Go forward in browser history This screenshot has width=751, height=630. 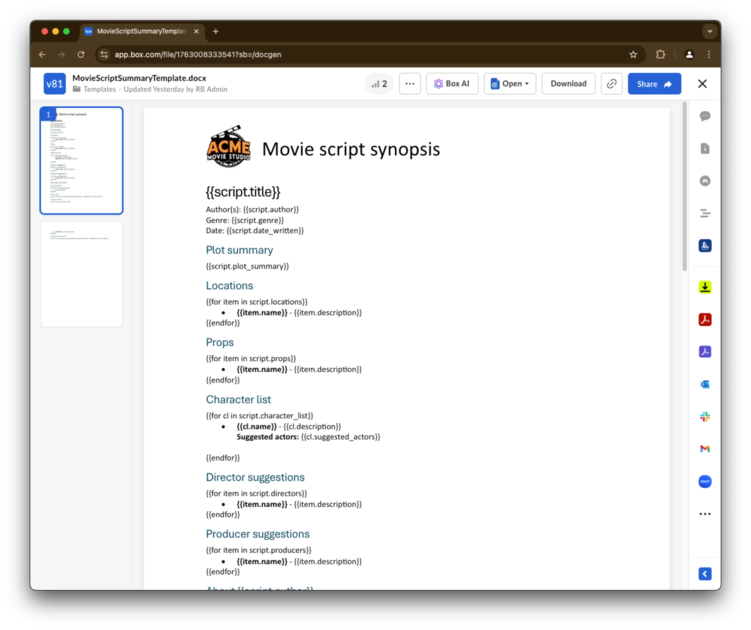[x=61, y=55]
